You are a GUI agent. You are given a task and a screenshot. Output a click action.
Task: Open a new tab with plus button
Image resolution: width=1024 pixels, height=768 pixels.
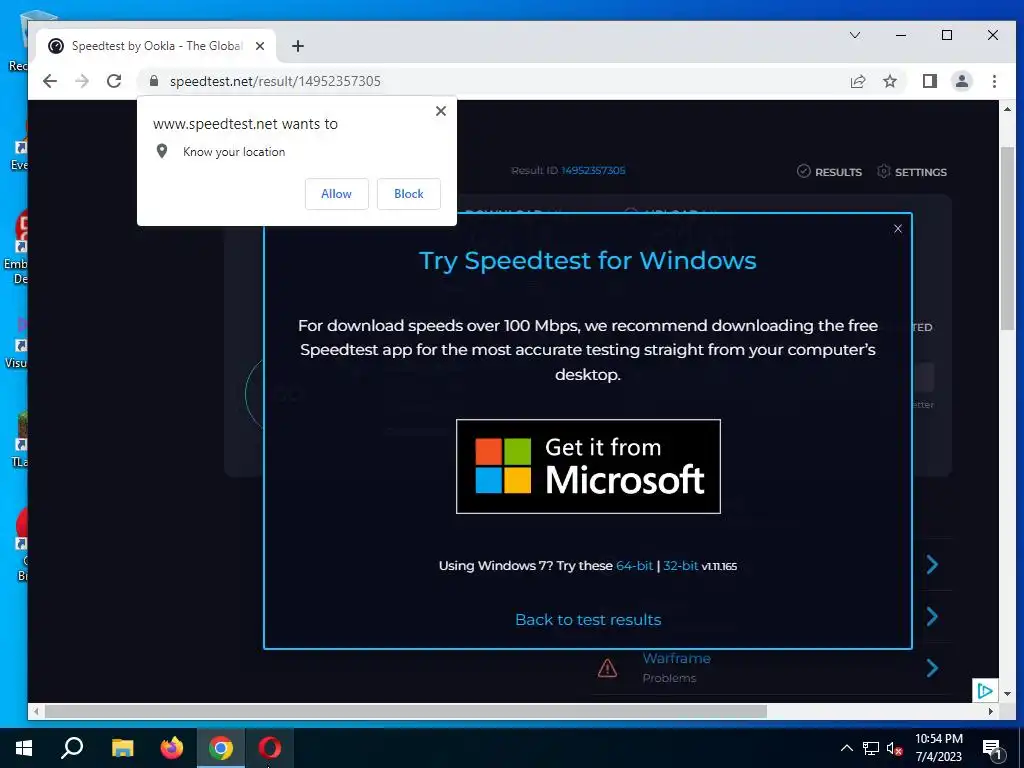[x=298, y=46]
